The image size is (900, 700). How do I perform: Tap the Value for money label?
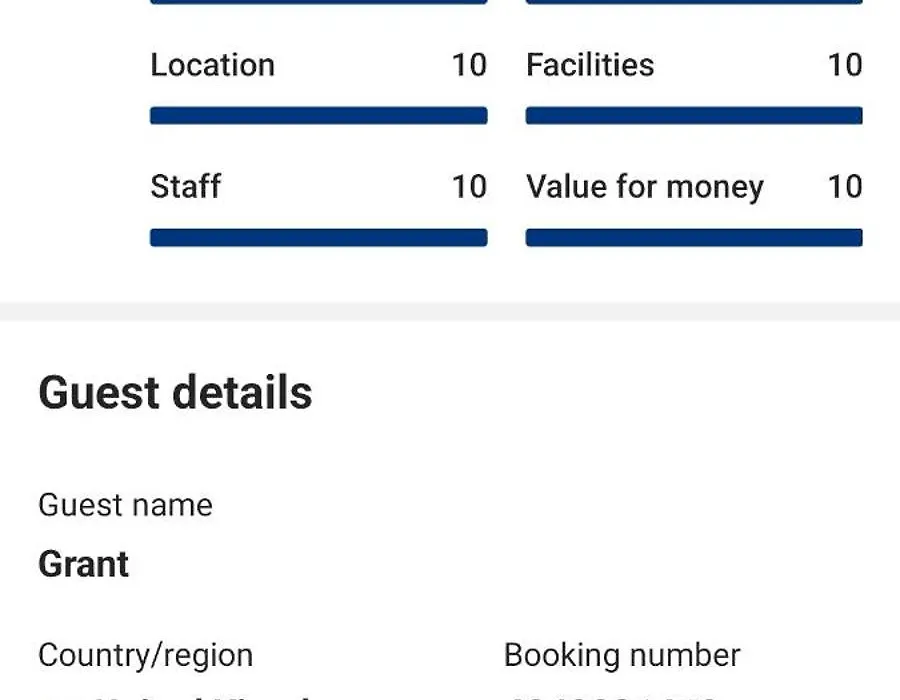point(645,187)
